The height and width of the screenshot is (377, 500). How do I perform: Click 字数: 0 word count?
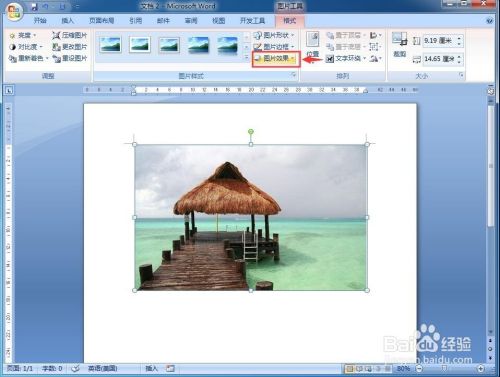pyautogui.click(x=52, y=368)
